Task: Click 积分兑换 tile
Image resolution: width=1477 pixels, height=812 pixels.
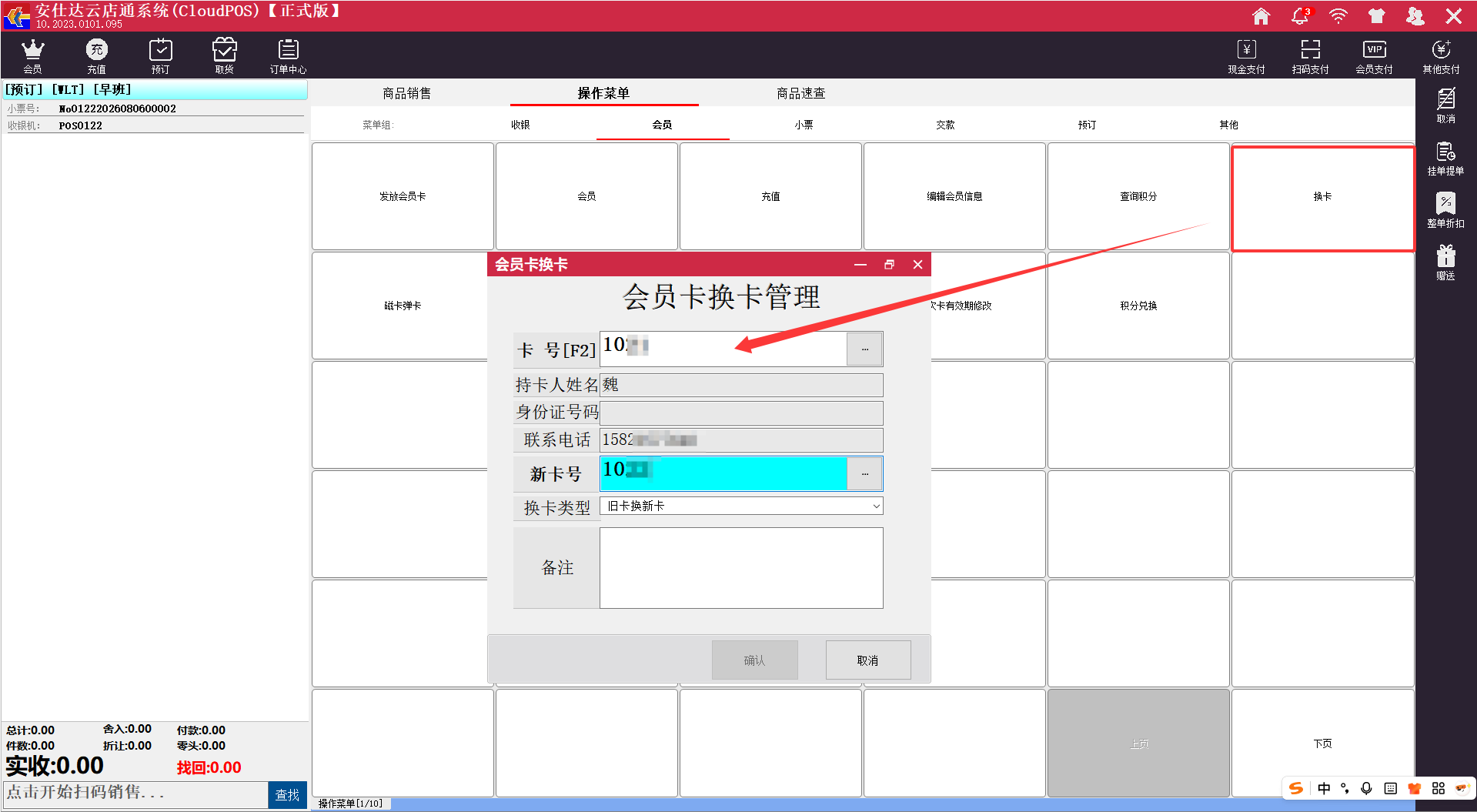Action: point(1138,306)
